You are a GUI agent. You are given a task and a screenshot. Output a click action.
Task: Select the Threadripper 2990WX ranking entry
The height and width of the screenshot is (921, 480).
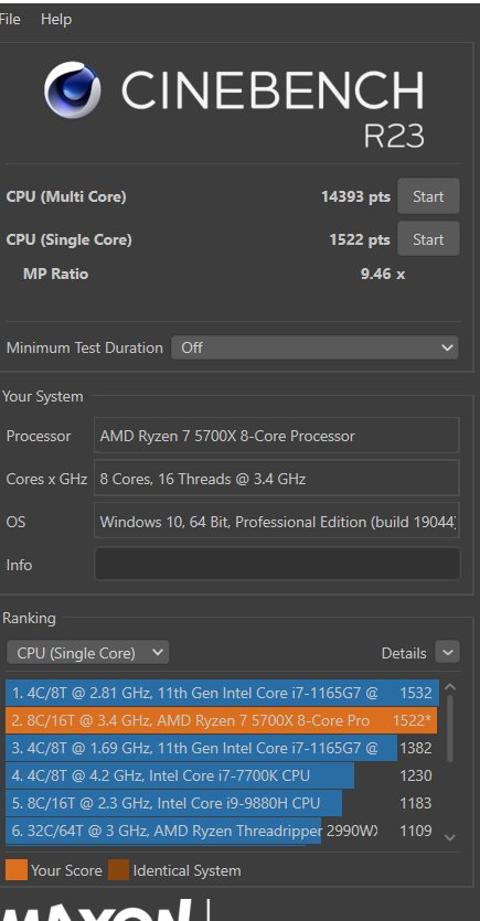tap(222, 831)
